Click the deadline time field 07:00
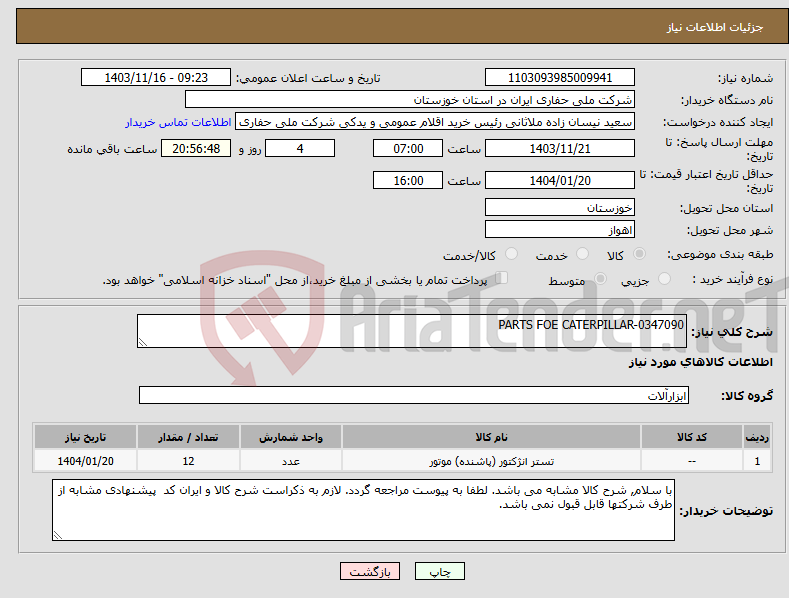Screen dimensions: 789x598 tap(408, 148)
